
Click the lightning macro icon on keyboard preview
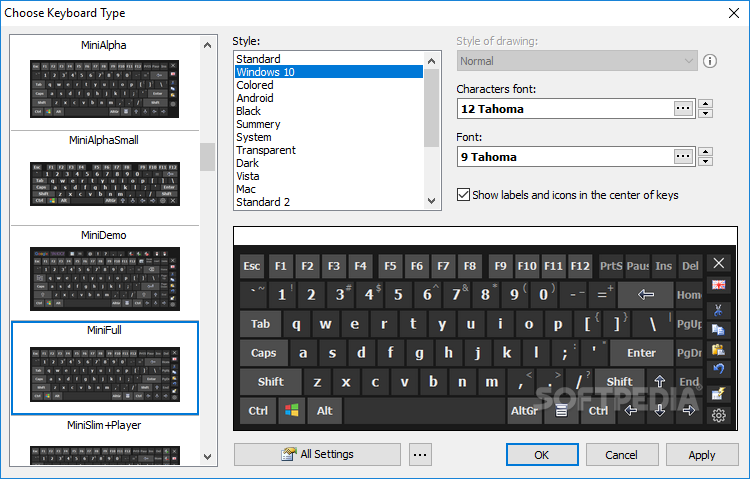tap(718, 393)
